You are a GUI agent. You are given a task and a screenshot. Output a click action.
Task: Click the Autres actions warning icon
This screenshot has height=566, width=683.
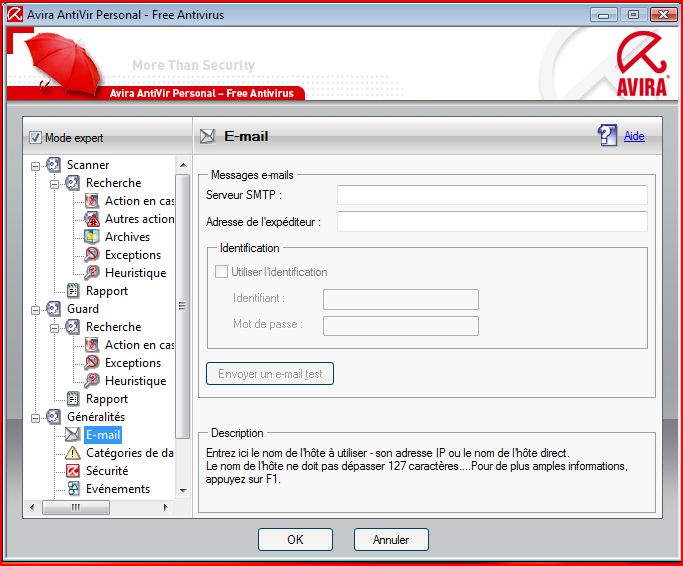(91, 219)
